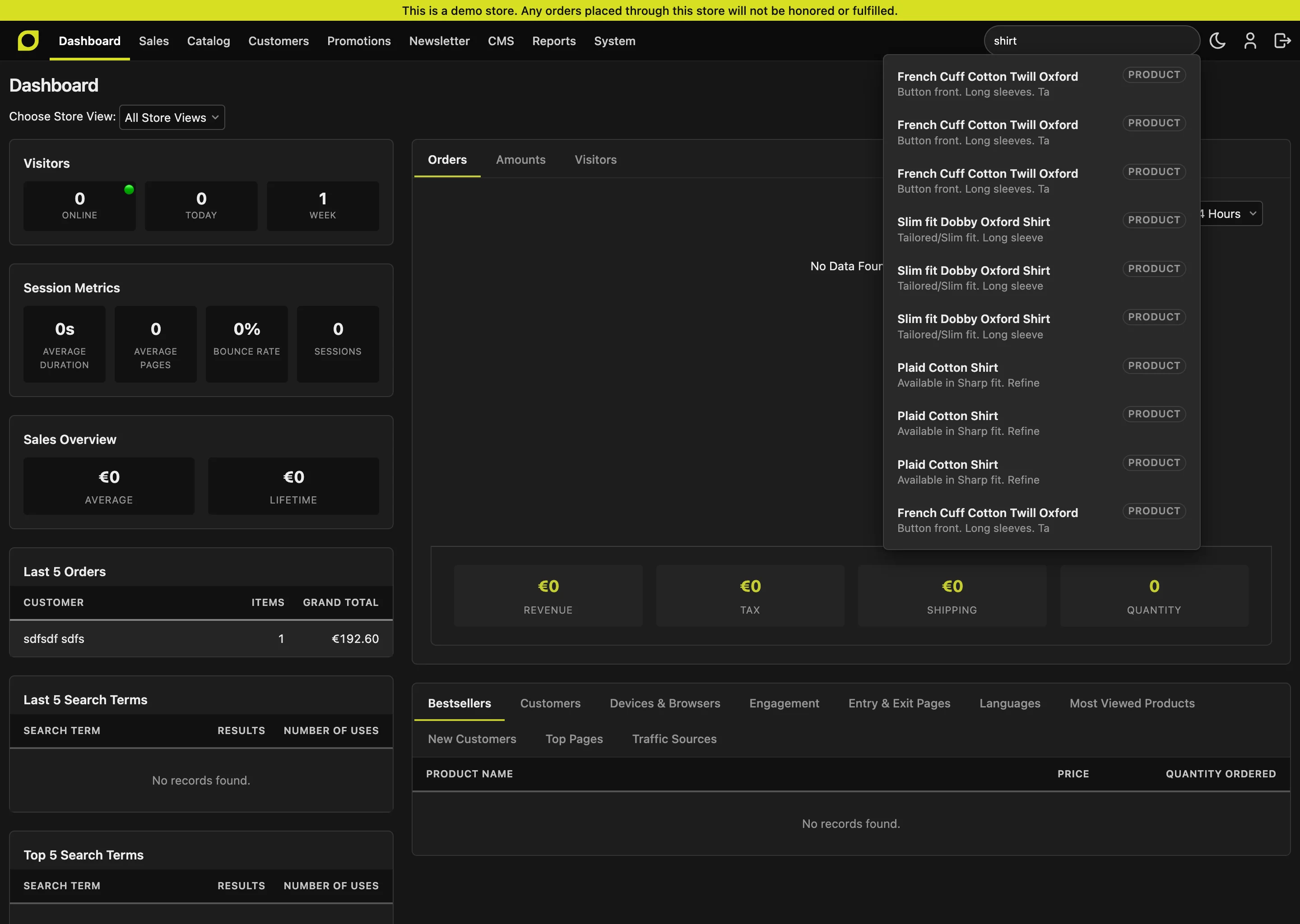Select the Most Viewed Products tab
1300x924 pixels.
1132,703
